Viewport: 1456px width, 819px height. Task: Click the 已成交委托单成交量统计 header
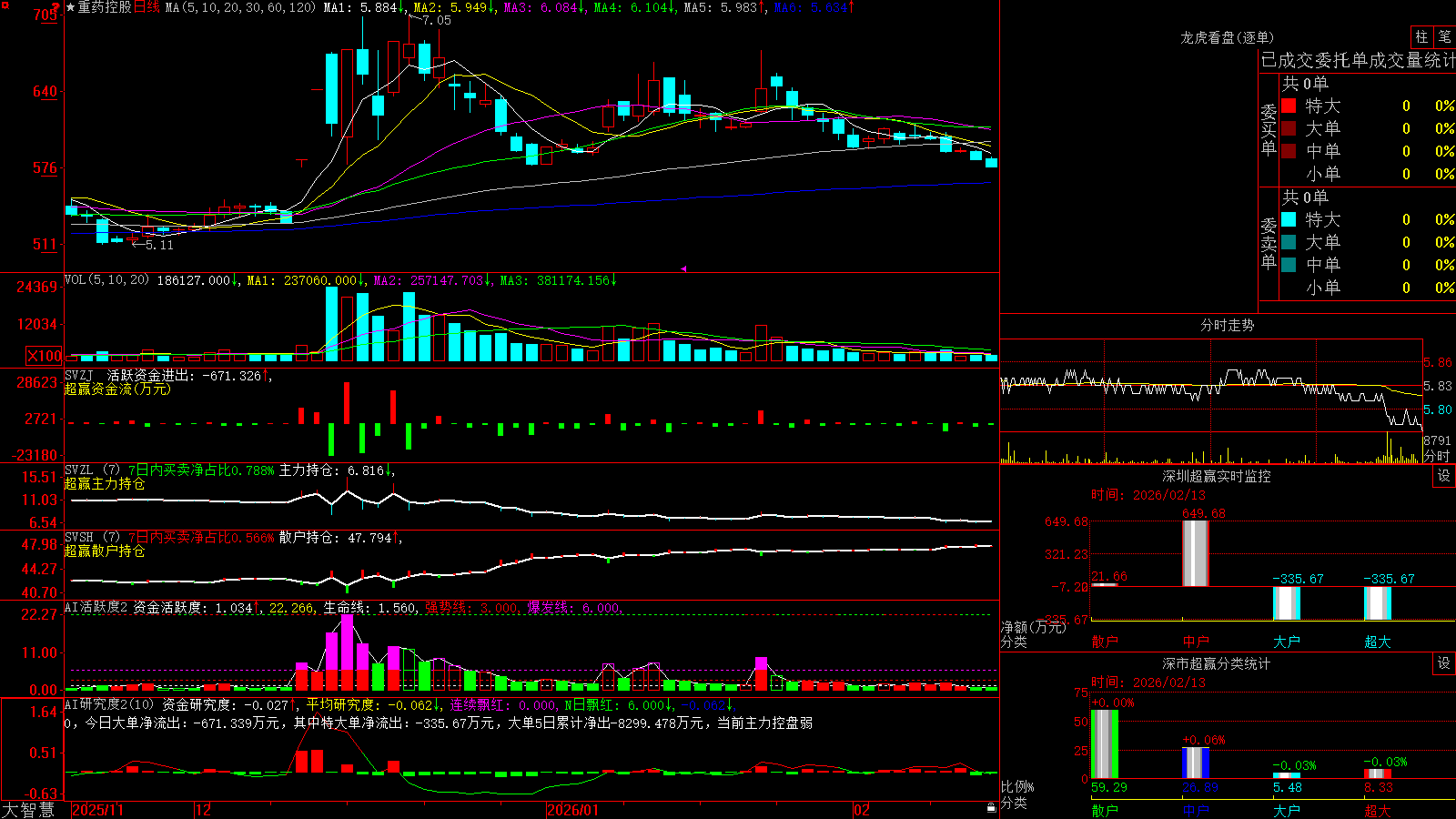coord(1358,60)
